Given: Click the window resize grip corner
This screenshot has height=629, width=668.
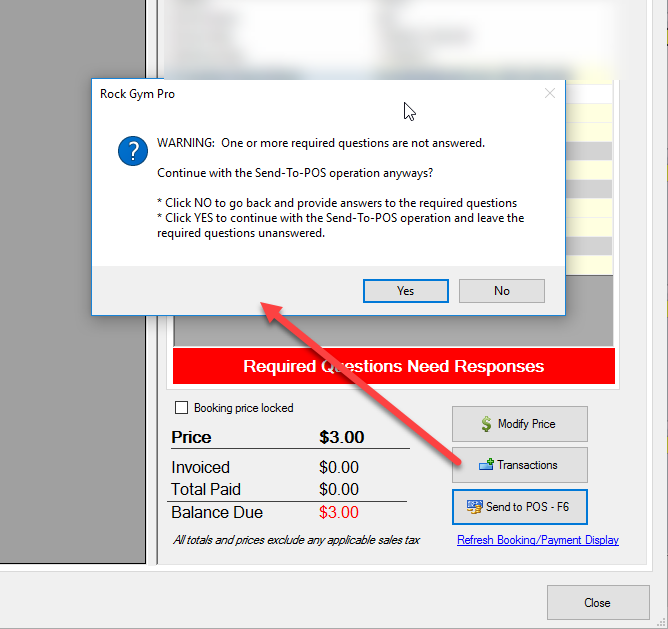Looking at the screenshot, I should pos(662,623).
